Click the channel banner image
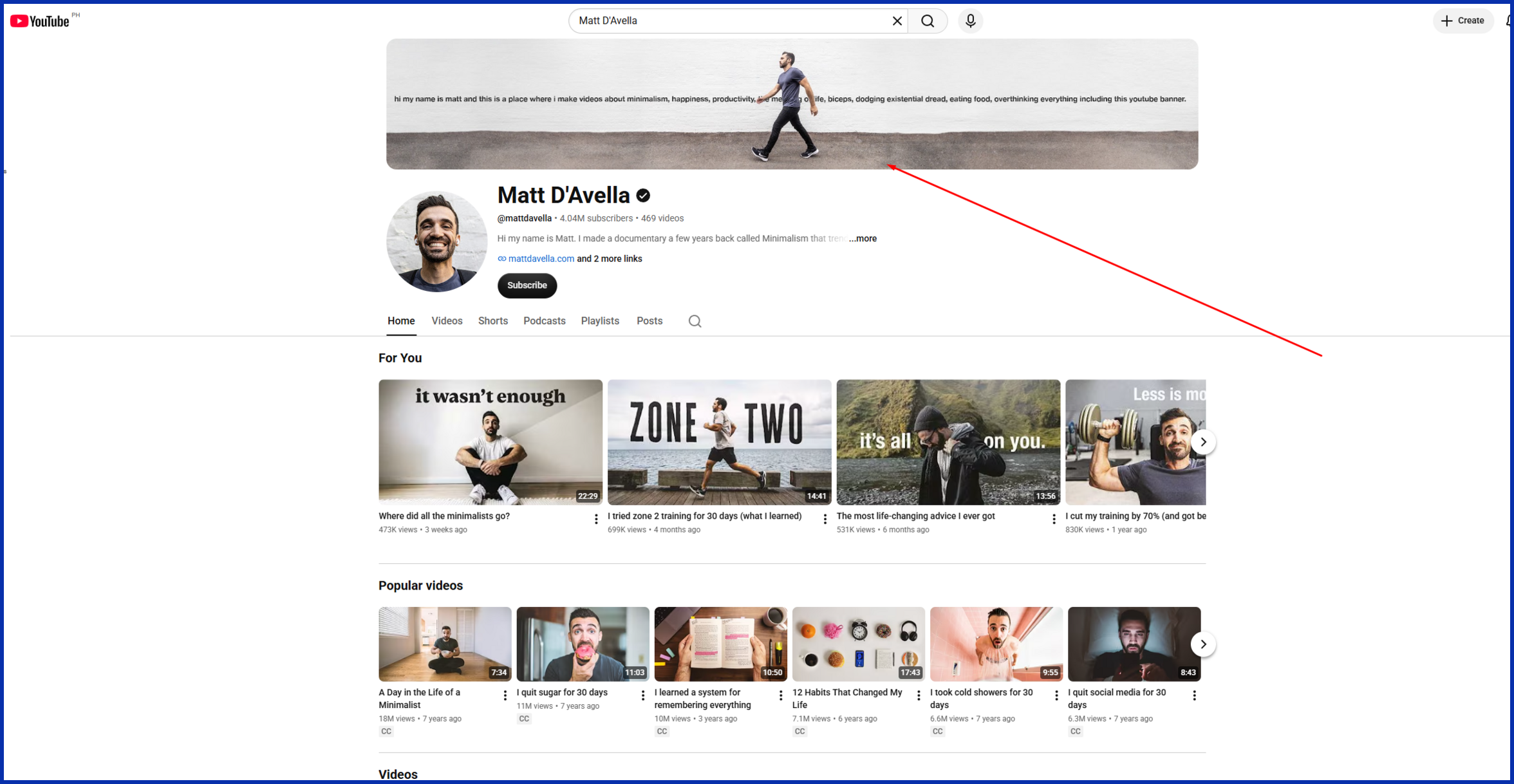 coord(792,104)
